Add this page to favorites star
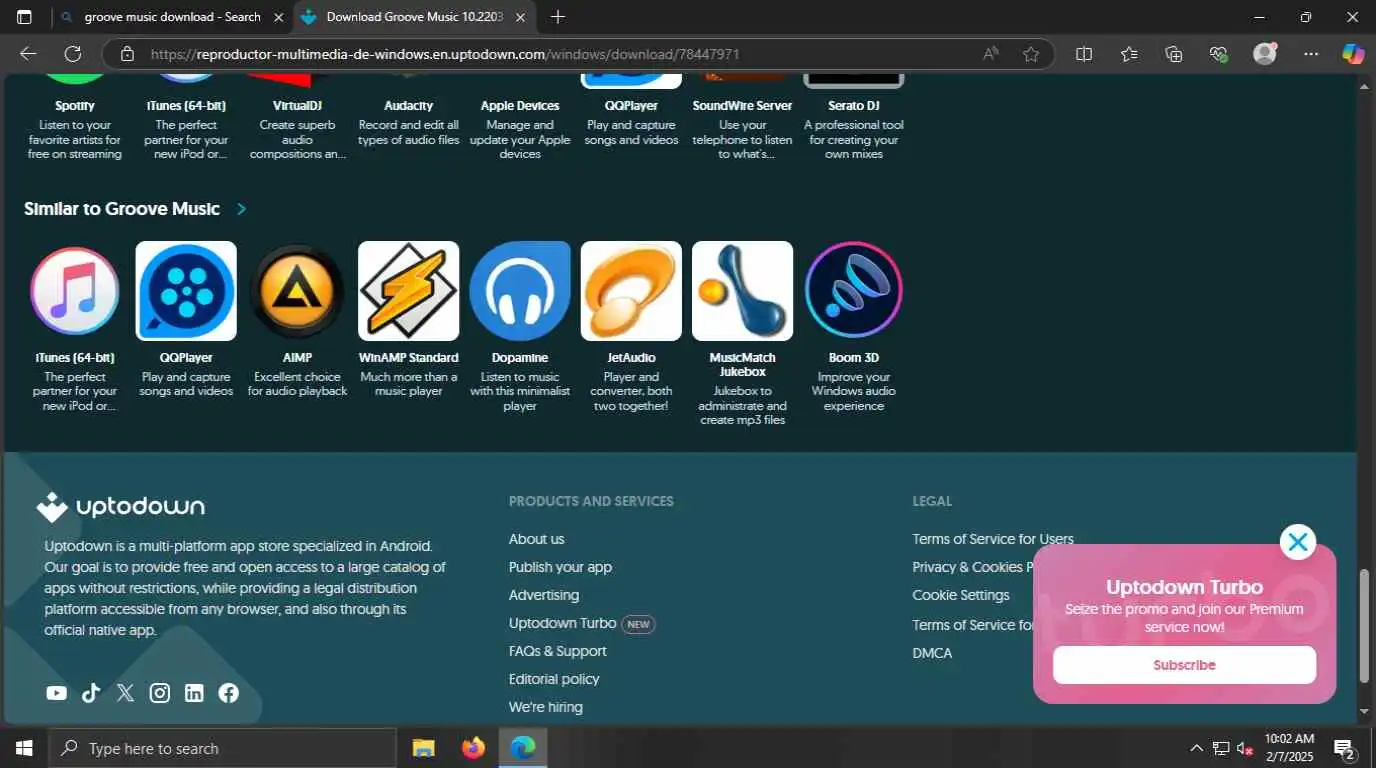Image resolution: width=1376 pixels, height=768 pixels. 1031,54
